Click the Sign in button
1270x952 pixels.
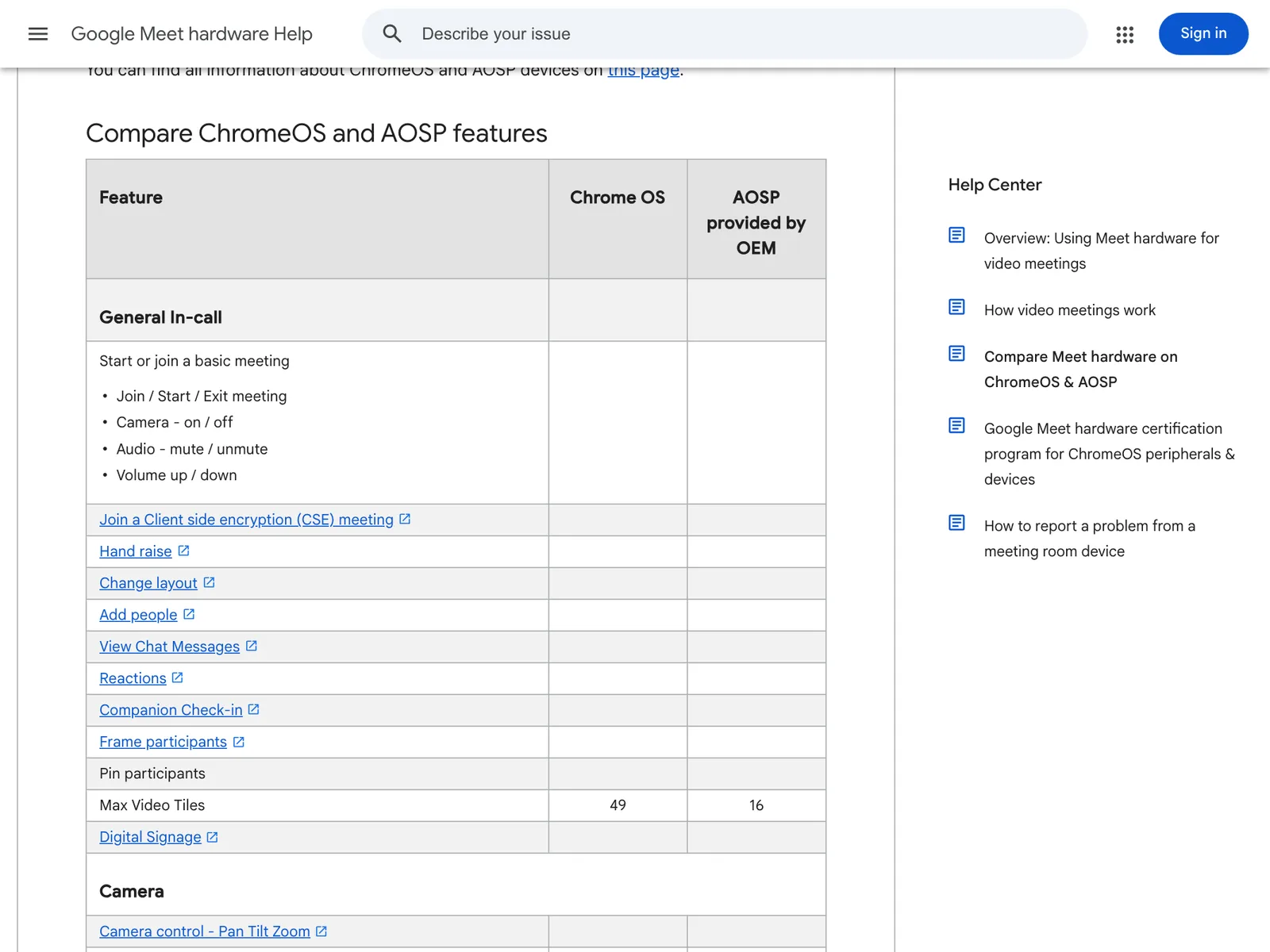pyautogui.click(x=1203, y=33)
